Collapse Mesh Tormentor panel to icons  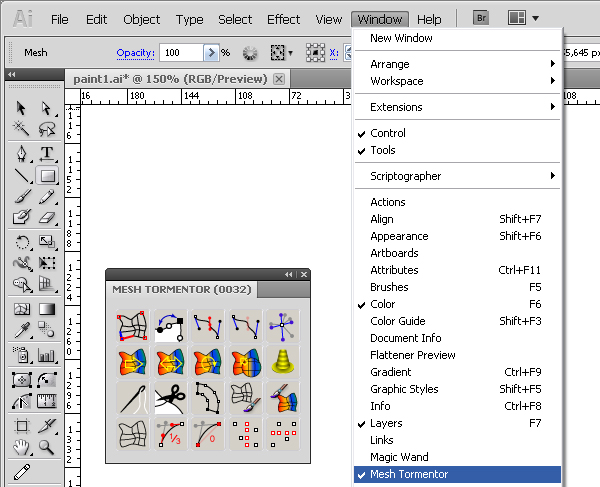click(x=289, y=274)
